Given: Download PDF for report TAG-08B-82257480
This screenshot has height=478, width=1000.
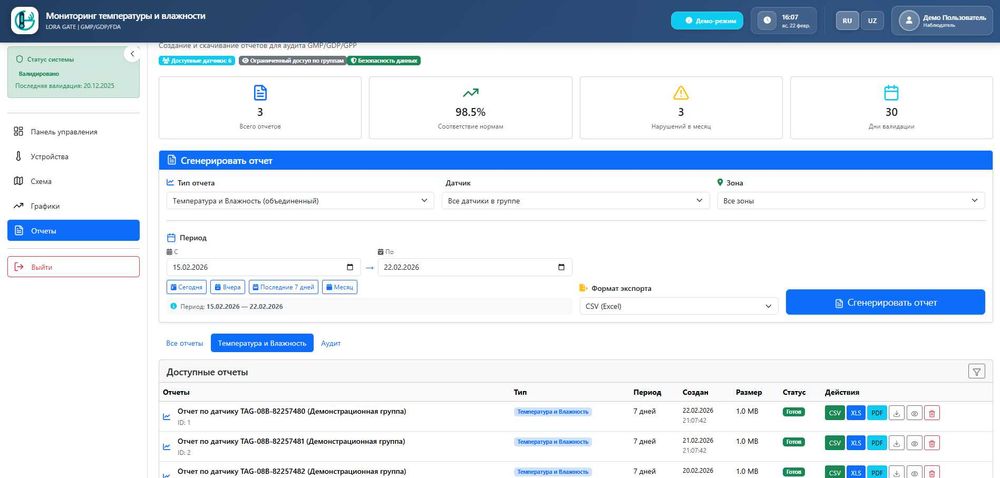Looking at the screenshot, I should 877,413.
